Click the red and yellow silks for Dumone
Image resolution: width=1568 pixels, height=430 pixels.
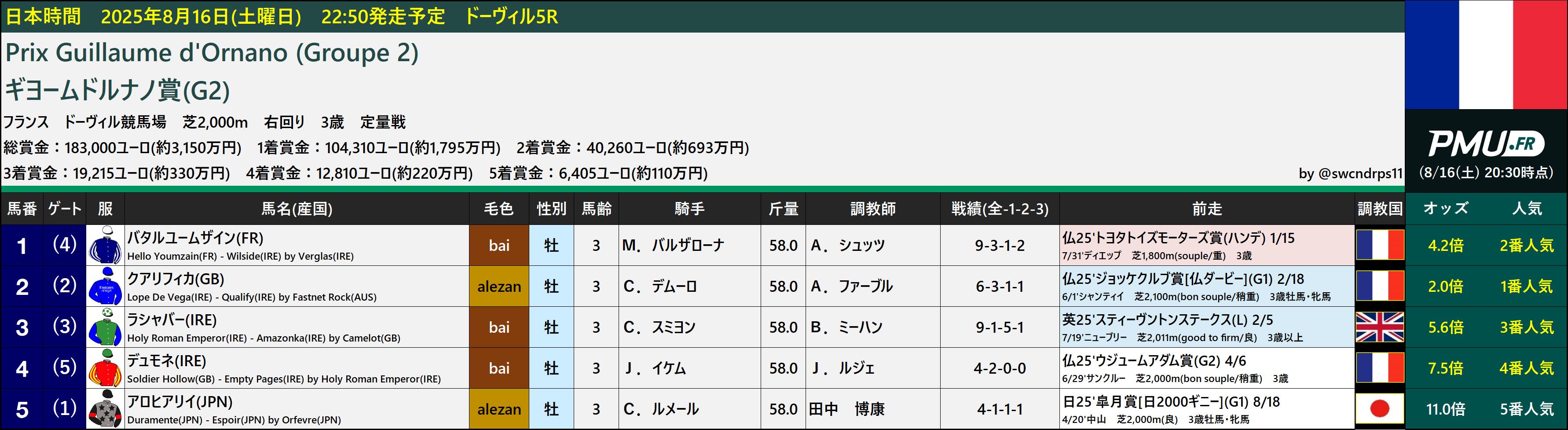tap(105, 368)
